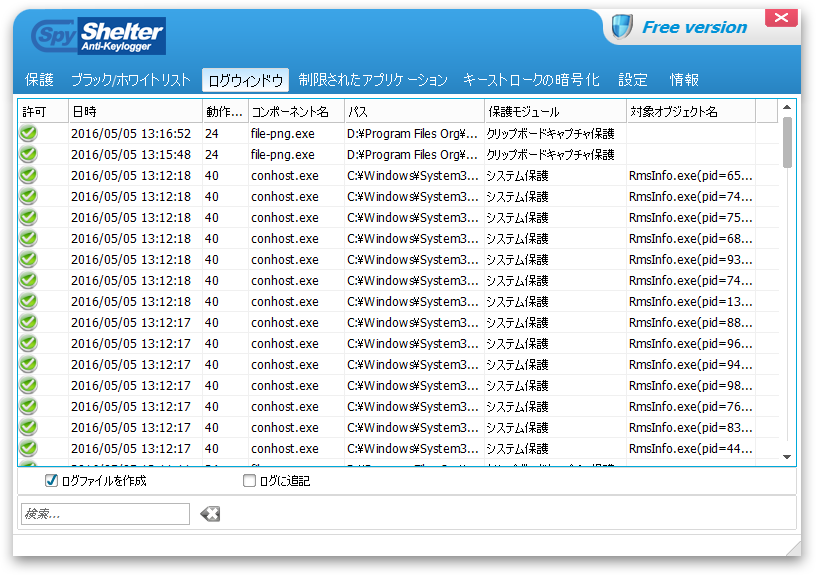Click the log list scroll-up arrow
This screenshot has width=816, height=575.
coord(787,107)
